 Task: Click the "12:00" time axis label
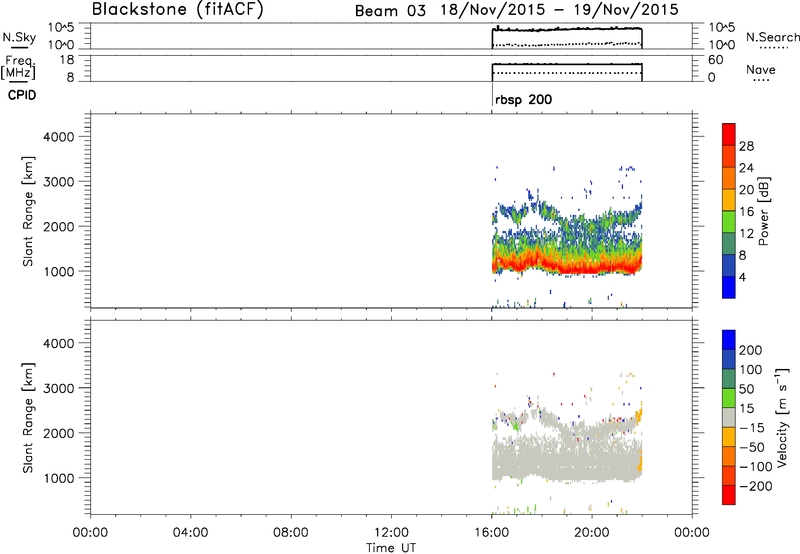pyautogui.click(x=391, y=533)
